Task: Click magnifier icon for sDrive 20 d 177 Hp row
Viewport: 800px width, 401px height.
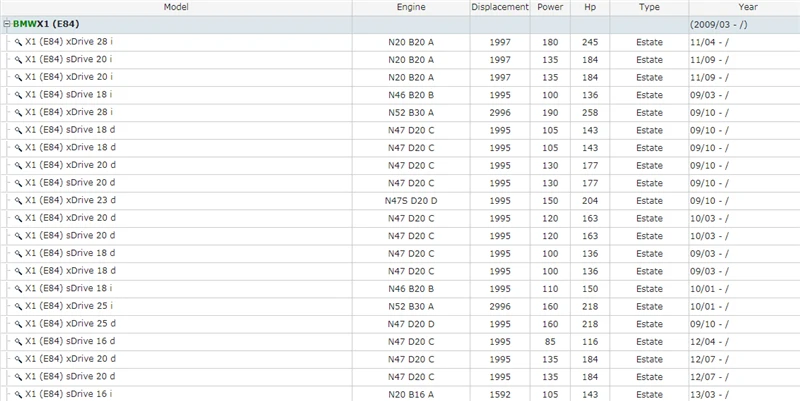Action: coord(18,184)
